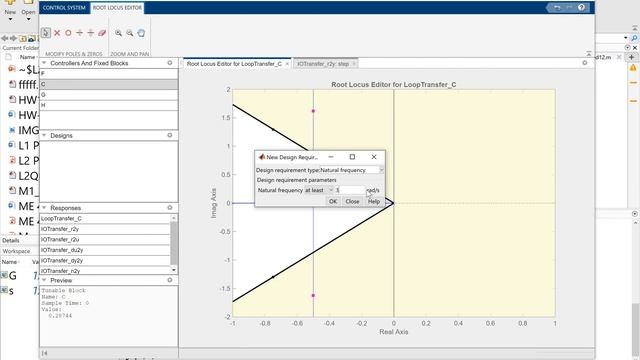This screenshot has height=360, width=640.
Task: Open the New button dropdown arrow
Action: pyautogui.click(x=10, y=19)
